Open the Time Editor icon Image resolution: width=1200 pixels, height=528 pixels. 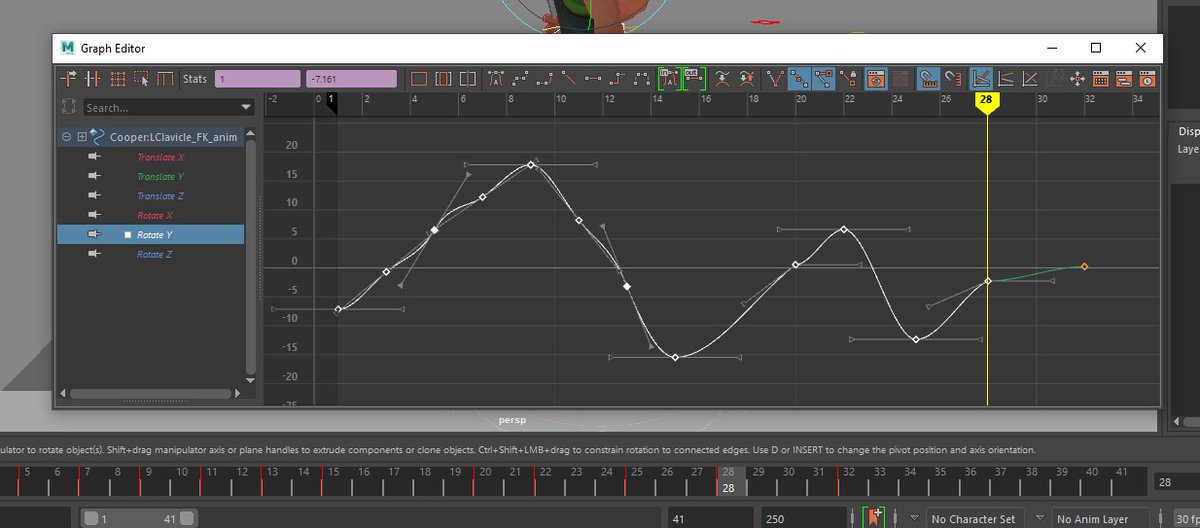coord(1148,78)
